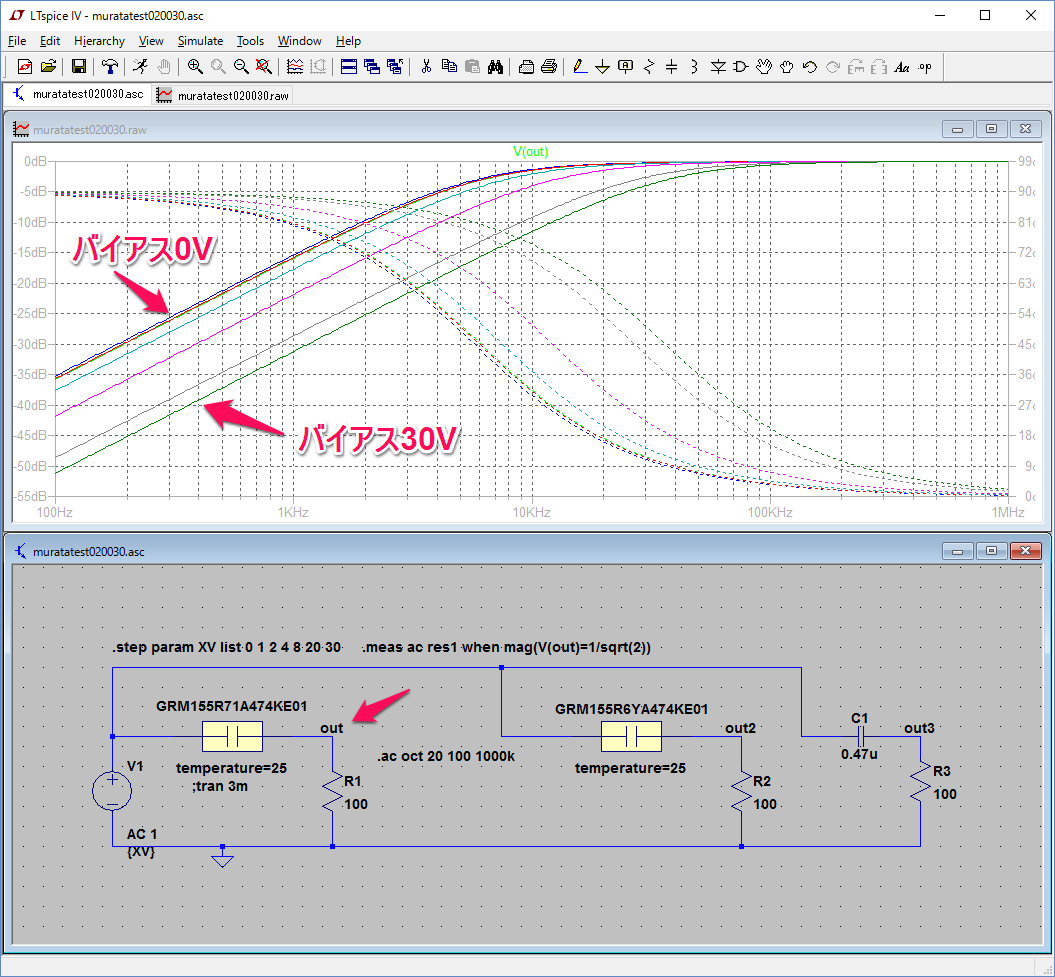This screenshot has height=977, width=1055.
Task: Click the V(out) trace label
Action: [x=530, y=151]
